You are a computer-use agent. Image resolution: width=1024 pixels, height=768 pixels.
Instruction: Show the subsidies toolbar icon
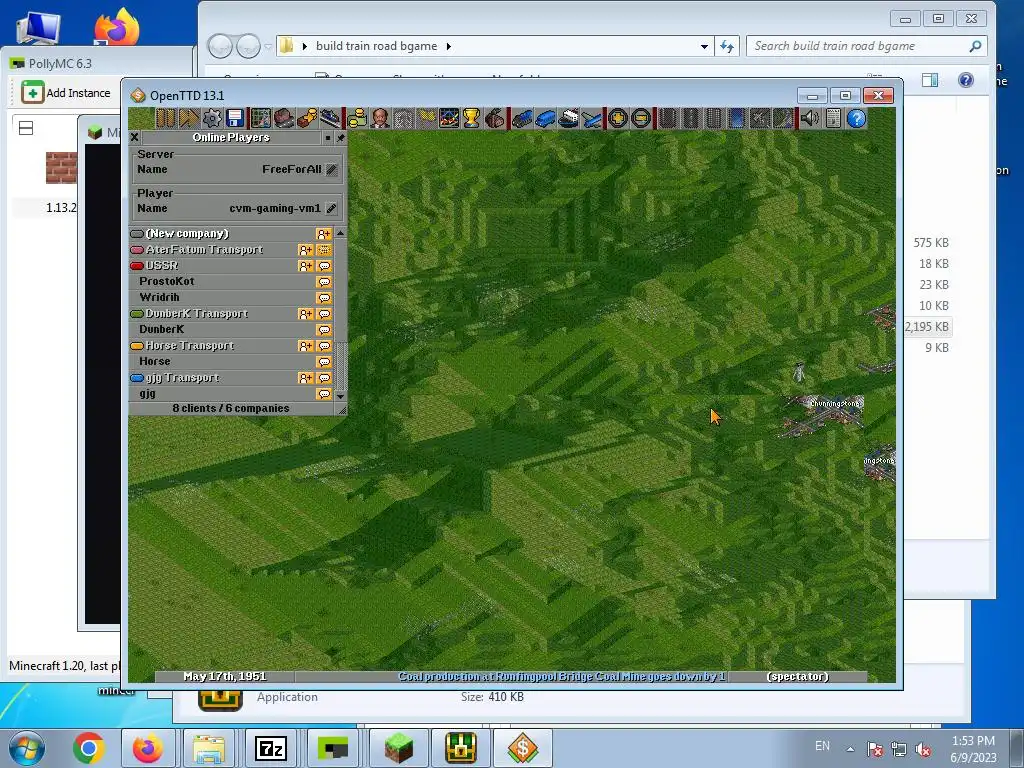(307, 118)
